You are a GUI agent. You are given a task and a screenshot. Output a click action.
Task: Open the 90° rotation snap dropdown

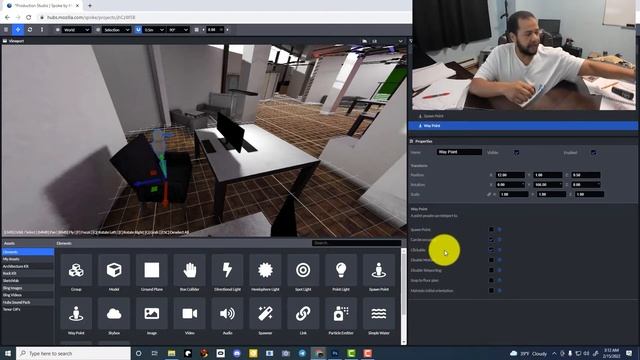click(178, 30)
